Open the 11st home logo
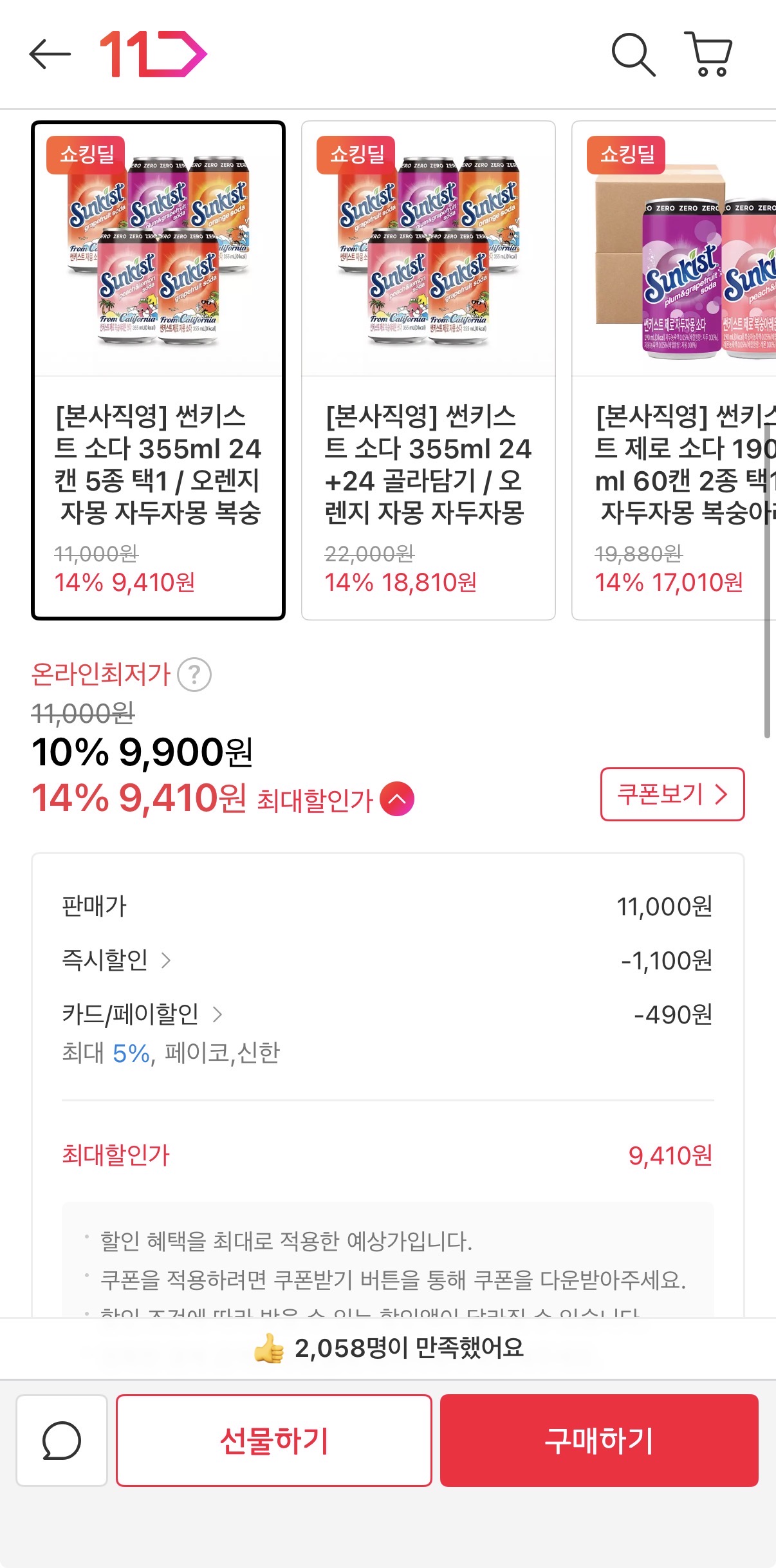 tap(153, 54)
